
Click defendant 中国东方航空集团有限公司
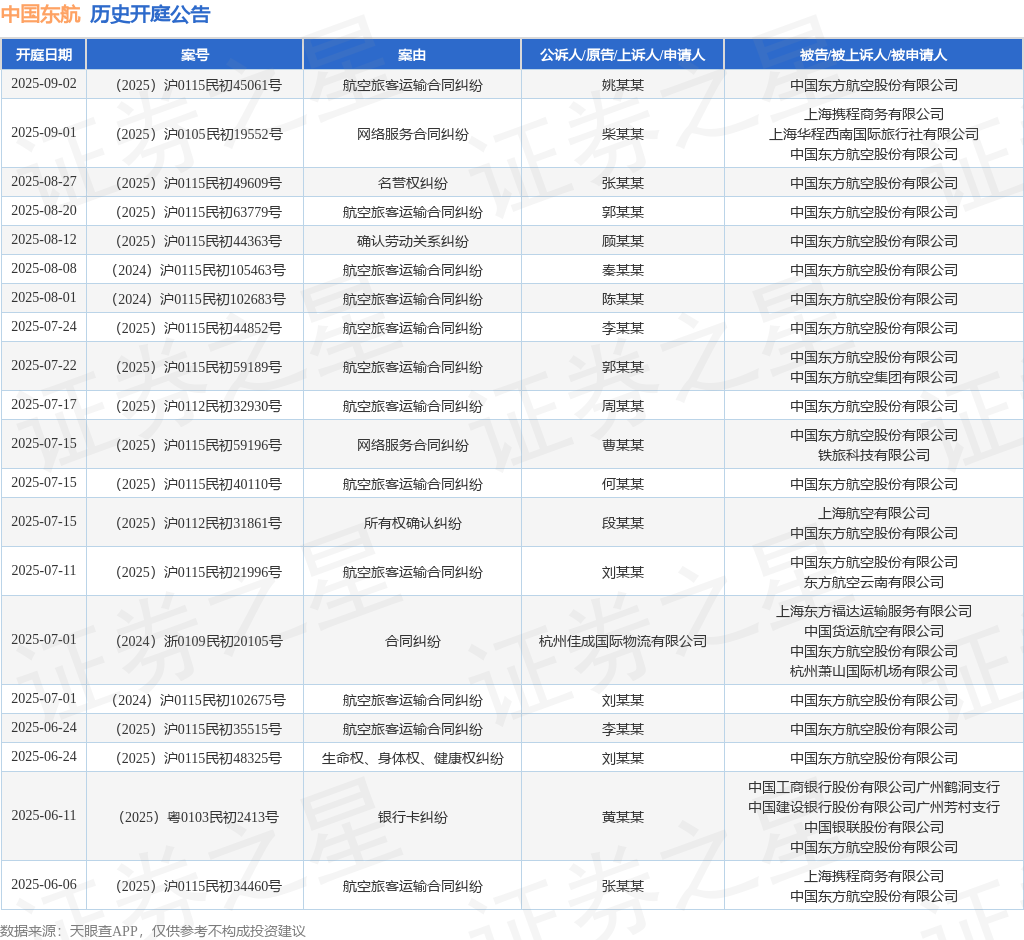coord(874,377)
